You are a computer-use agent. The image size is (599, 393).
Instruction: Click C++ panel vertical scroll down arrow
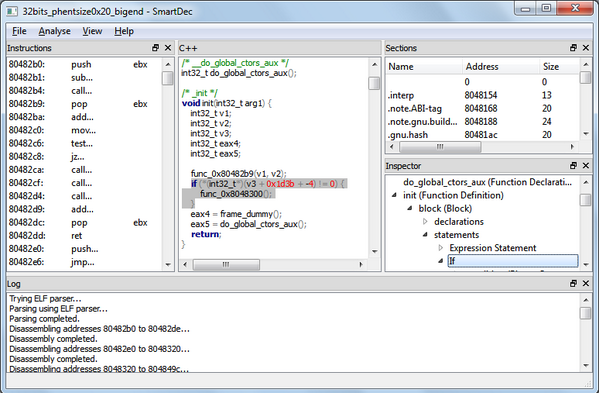(x=374, y=251)
